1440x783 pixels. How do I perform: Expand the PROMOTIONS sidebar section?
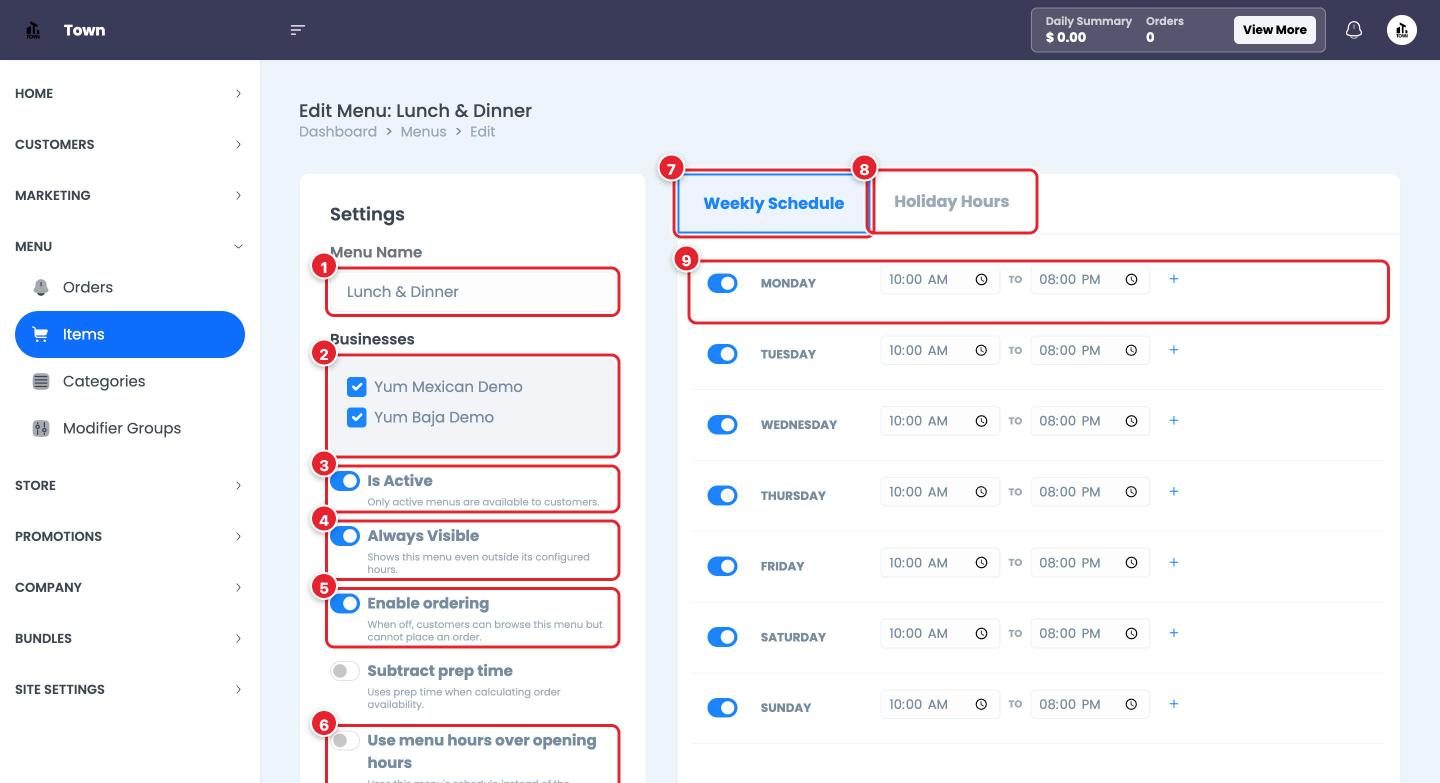point(130,536)
